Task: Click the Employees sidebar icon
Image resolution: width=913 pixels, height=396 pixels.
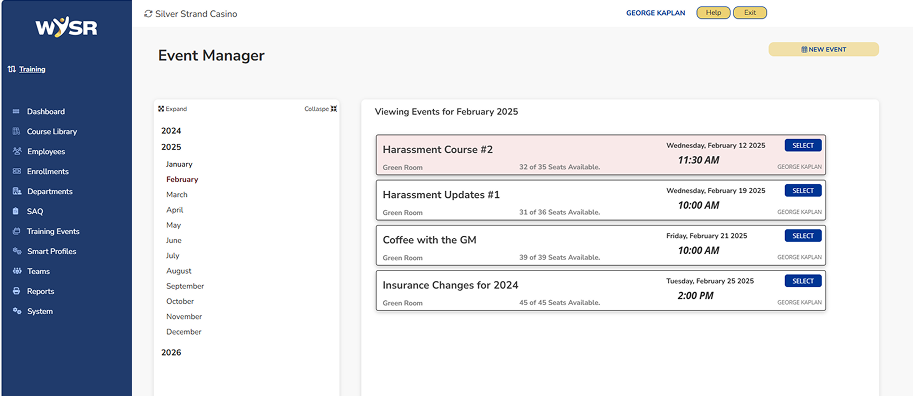Action: click(x=16, y=151)
